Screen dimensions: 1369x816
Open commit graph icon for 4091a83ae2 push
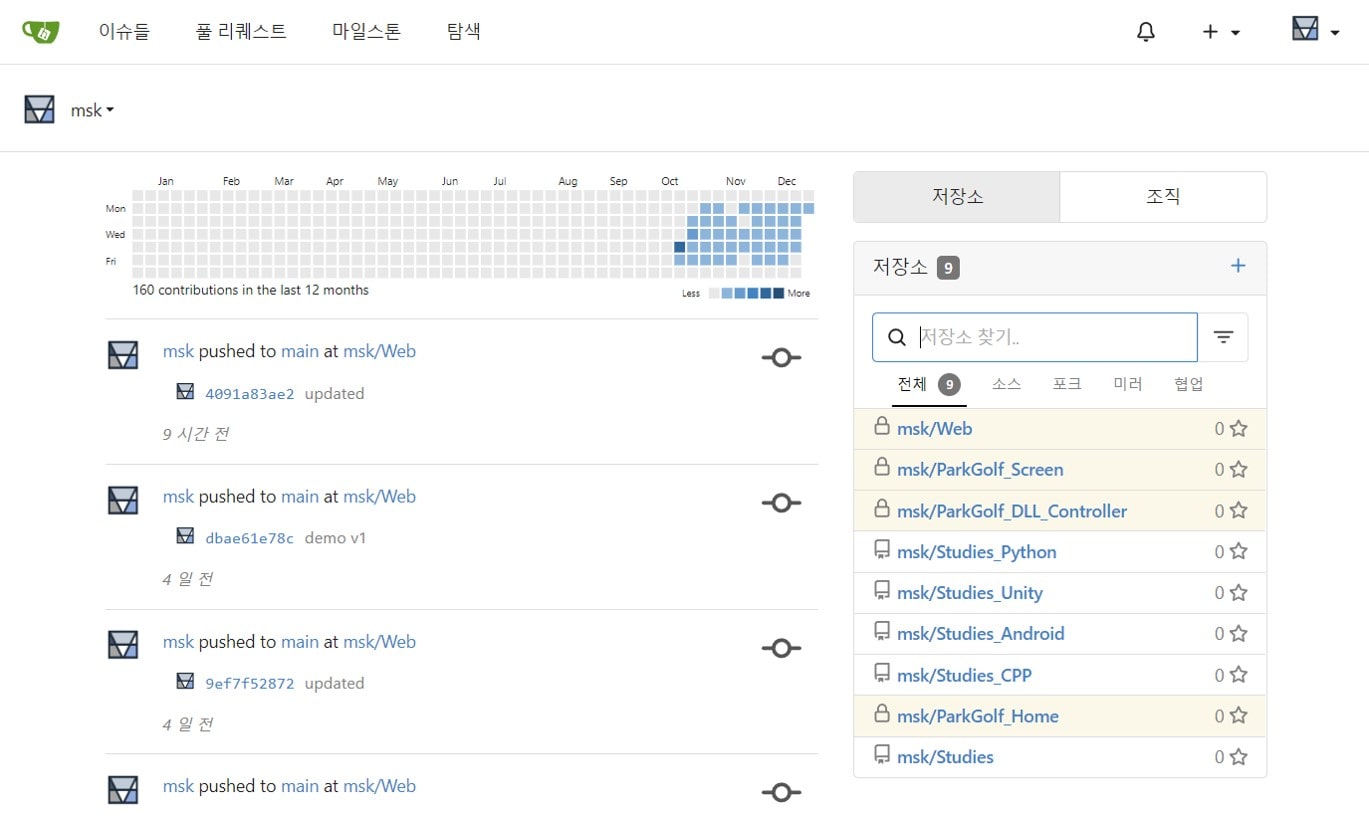[781, 358]
